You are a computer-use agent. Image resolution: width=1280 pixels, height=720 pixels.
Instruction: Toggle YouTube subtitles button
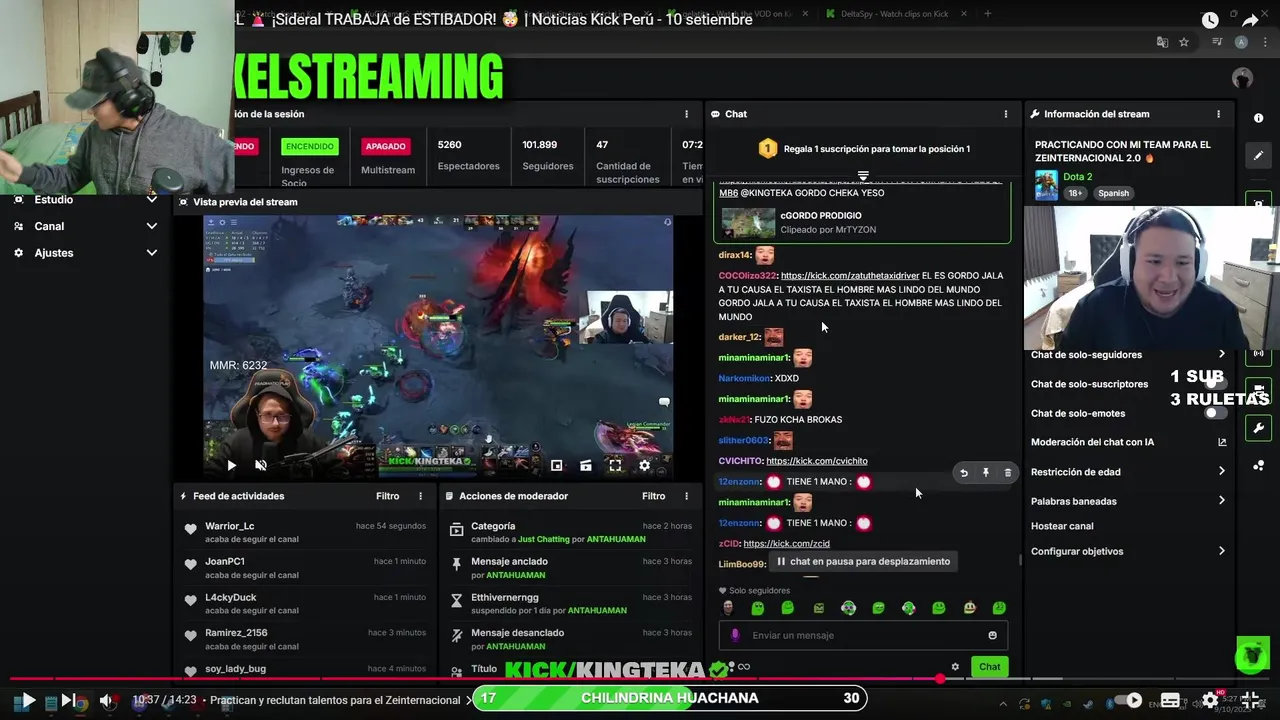click(1170, 700)
